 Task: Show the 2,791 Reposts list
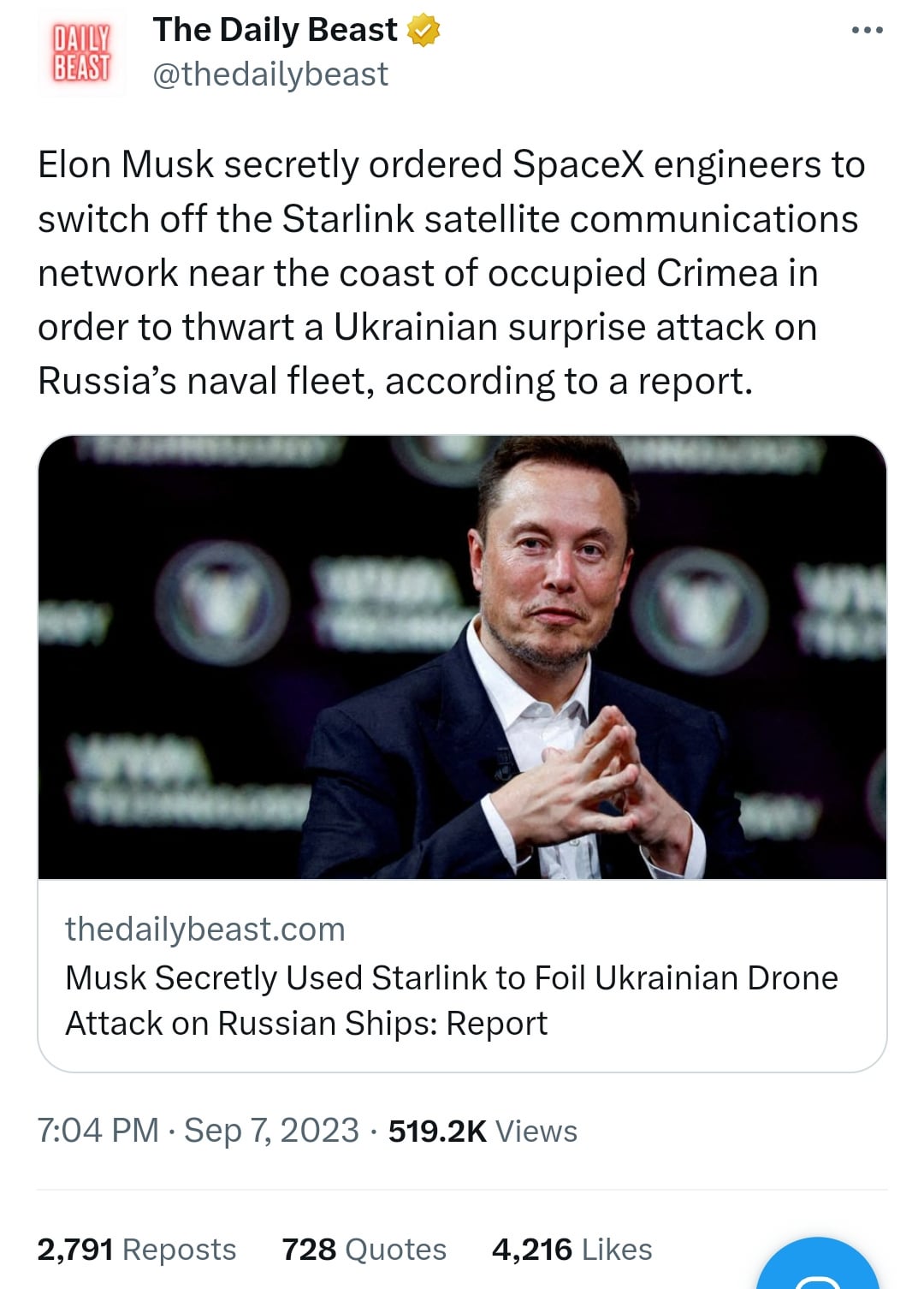pyautogui.click(x=137, y=1250)
